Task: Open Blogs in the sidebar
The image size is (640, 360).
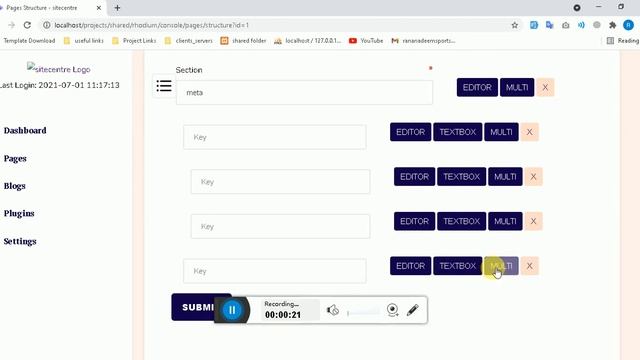Action: click(x=15, y=186)
